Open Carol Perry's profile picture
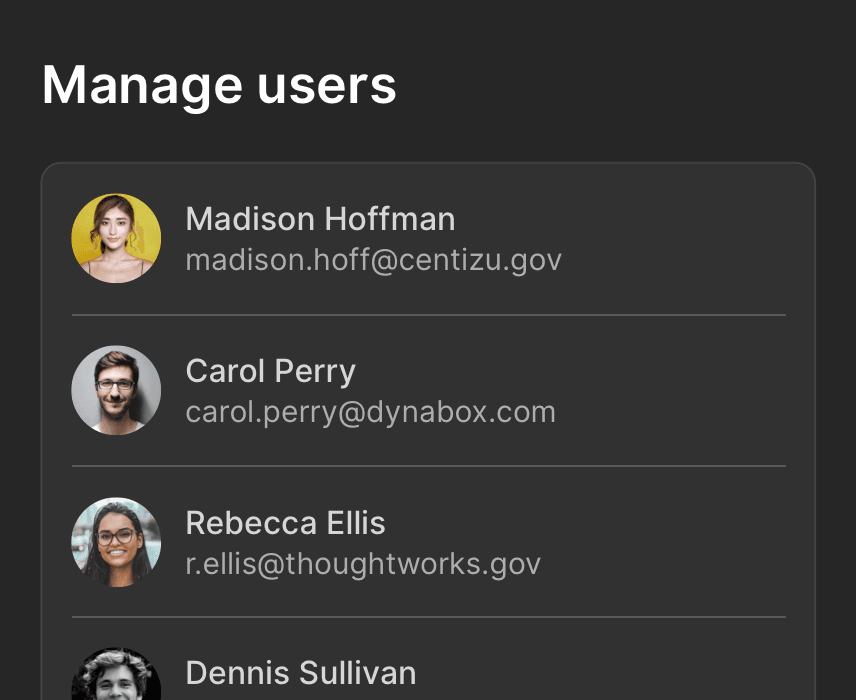This screenshot has height=700, width=856. pos(116,390)
